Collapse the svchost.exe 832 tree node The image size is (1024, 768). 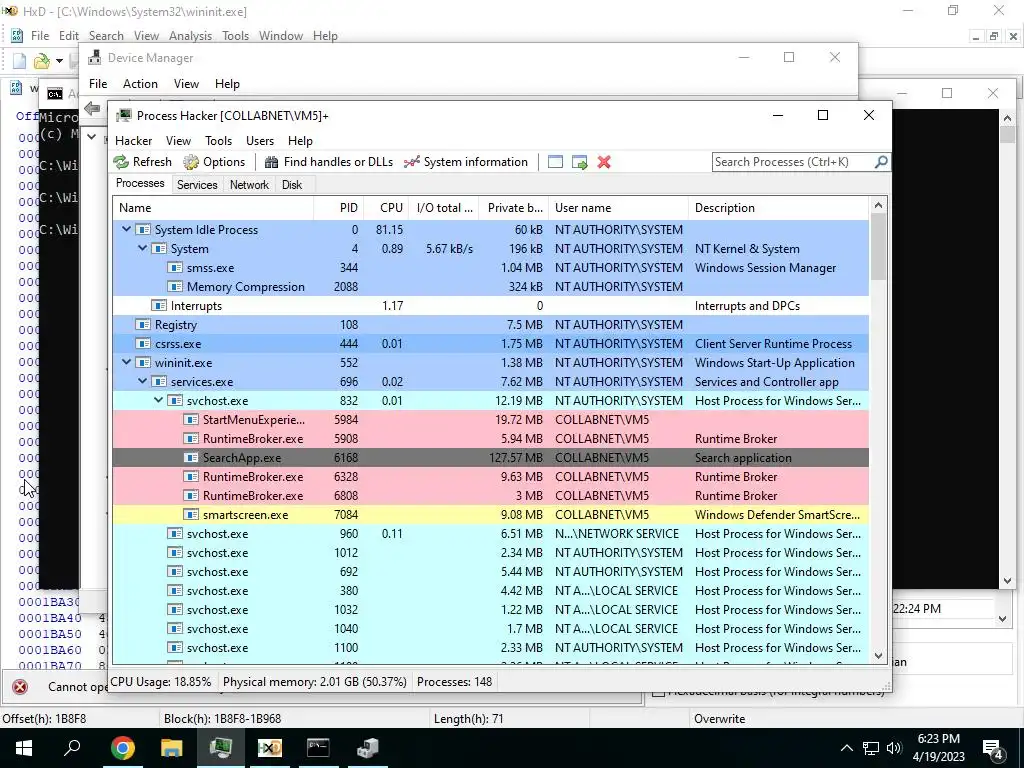(x=158, y=400)
